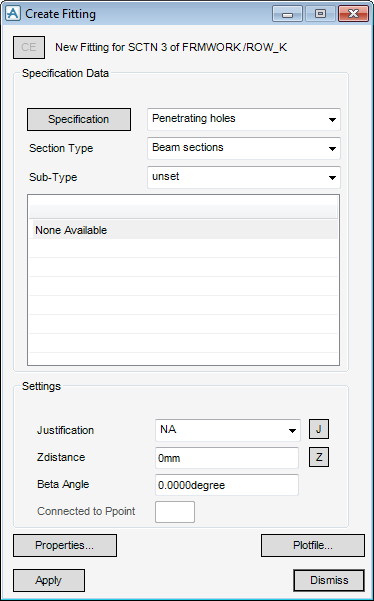Viewport: 374px width, 601px height.
Task: Open the Properties... dialog
Action: (x=65, y=545)
